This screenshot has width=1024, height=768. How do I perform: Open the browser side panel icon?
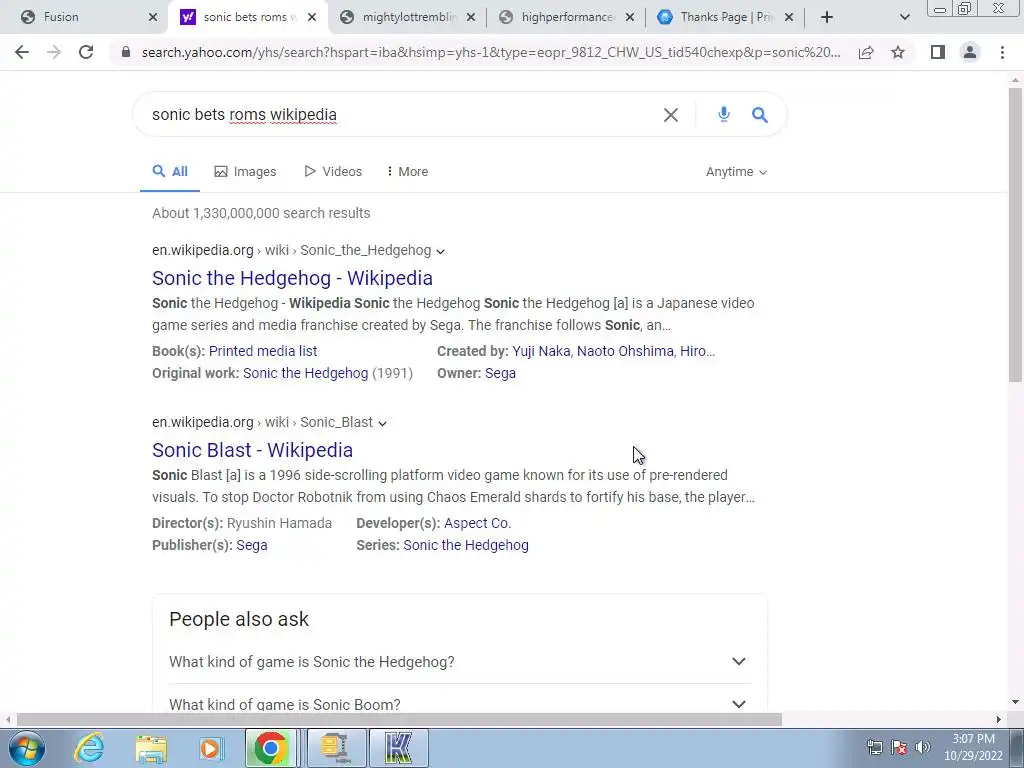(x=938, y=52)
